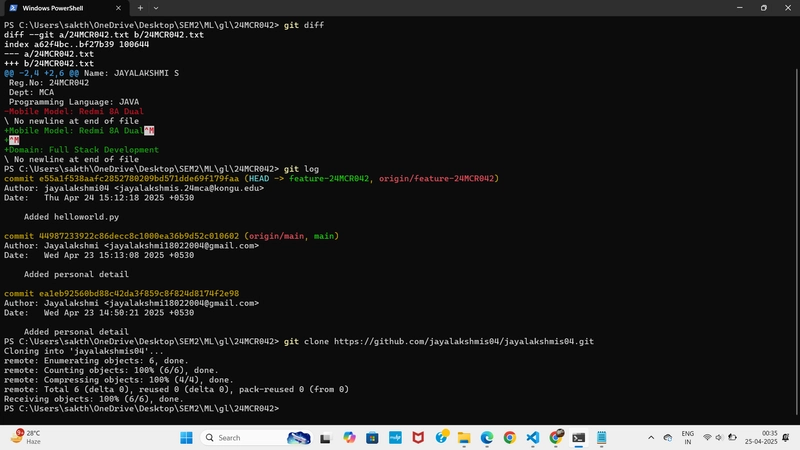Image resolution: width=800 pixels, height=450 pixels.
Task: Open McAfee from the taskbar
Action: point(418,438)
